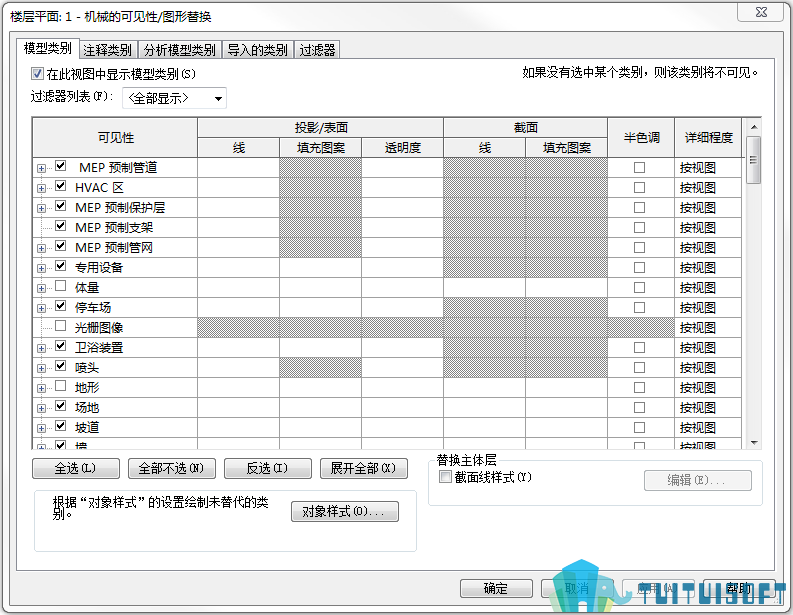
Task: Expand the HVAC 区 category
Action: 41,188
